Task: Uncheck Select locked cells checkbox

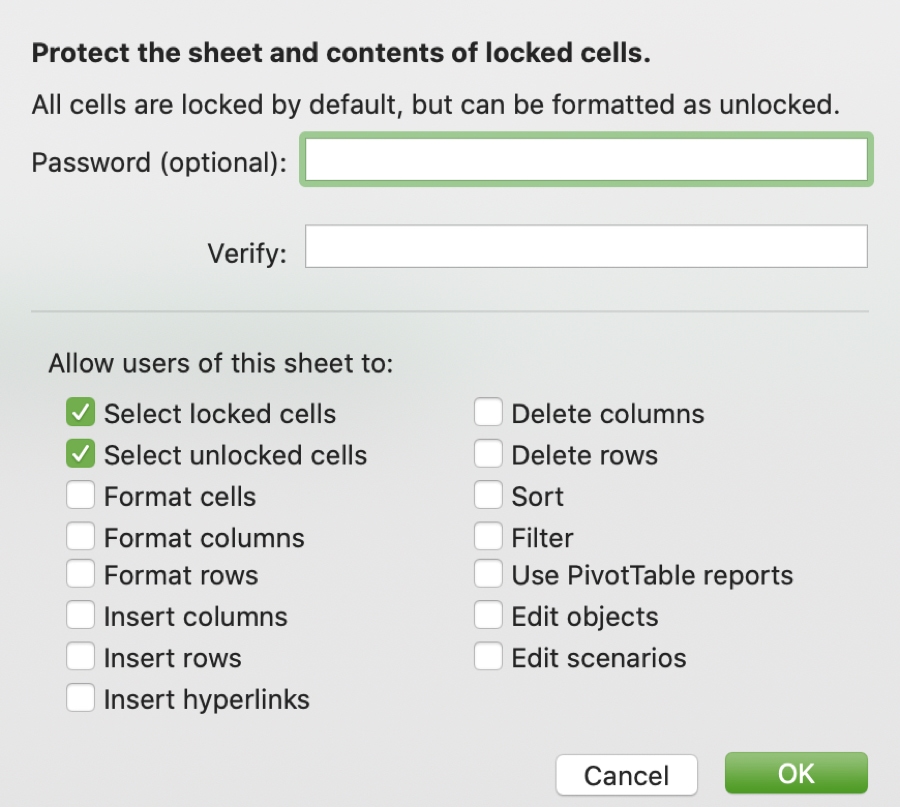Action: pos(80,412)
